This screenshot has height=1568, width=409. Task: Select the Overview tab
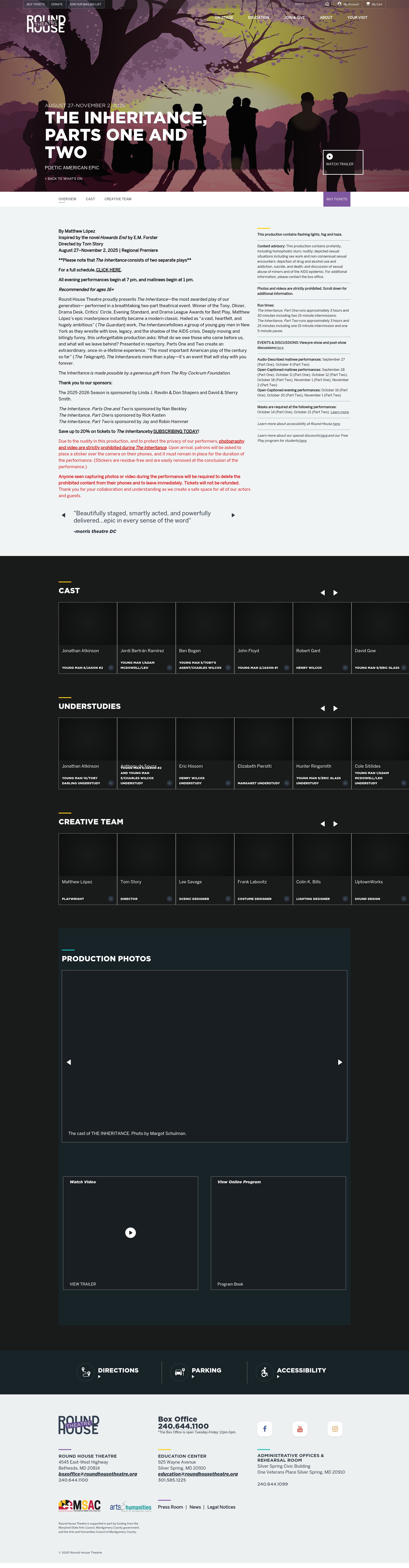[68, 199]
